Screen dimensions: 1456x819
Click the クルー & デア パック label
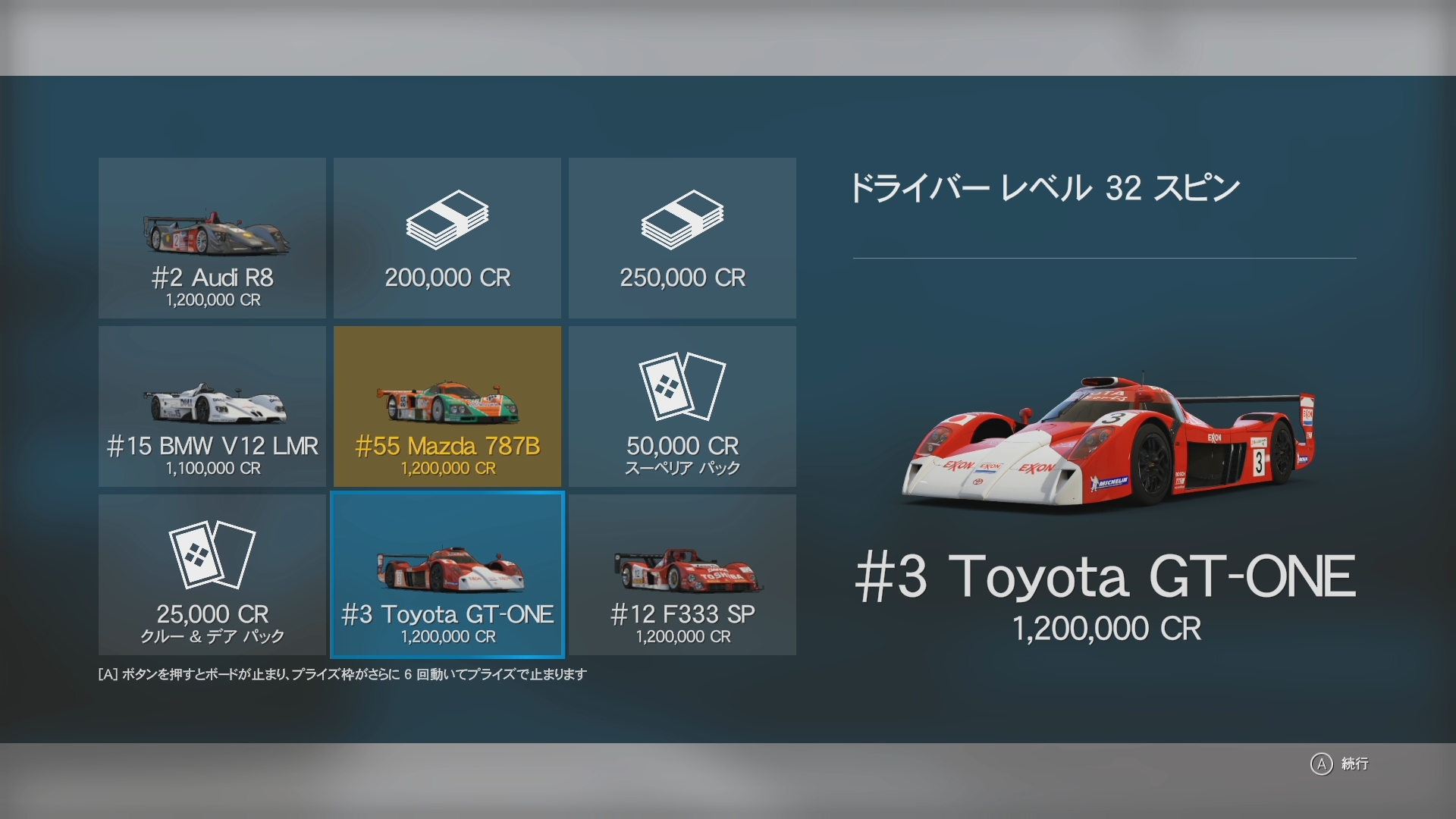pos(212,636)
